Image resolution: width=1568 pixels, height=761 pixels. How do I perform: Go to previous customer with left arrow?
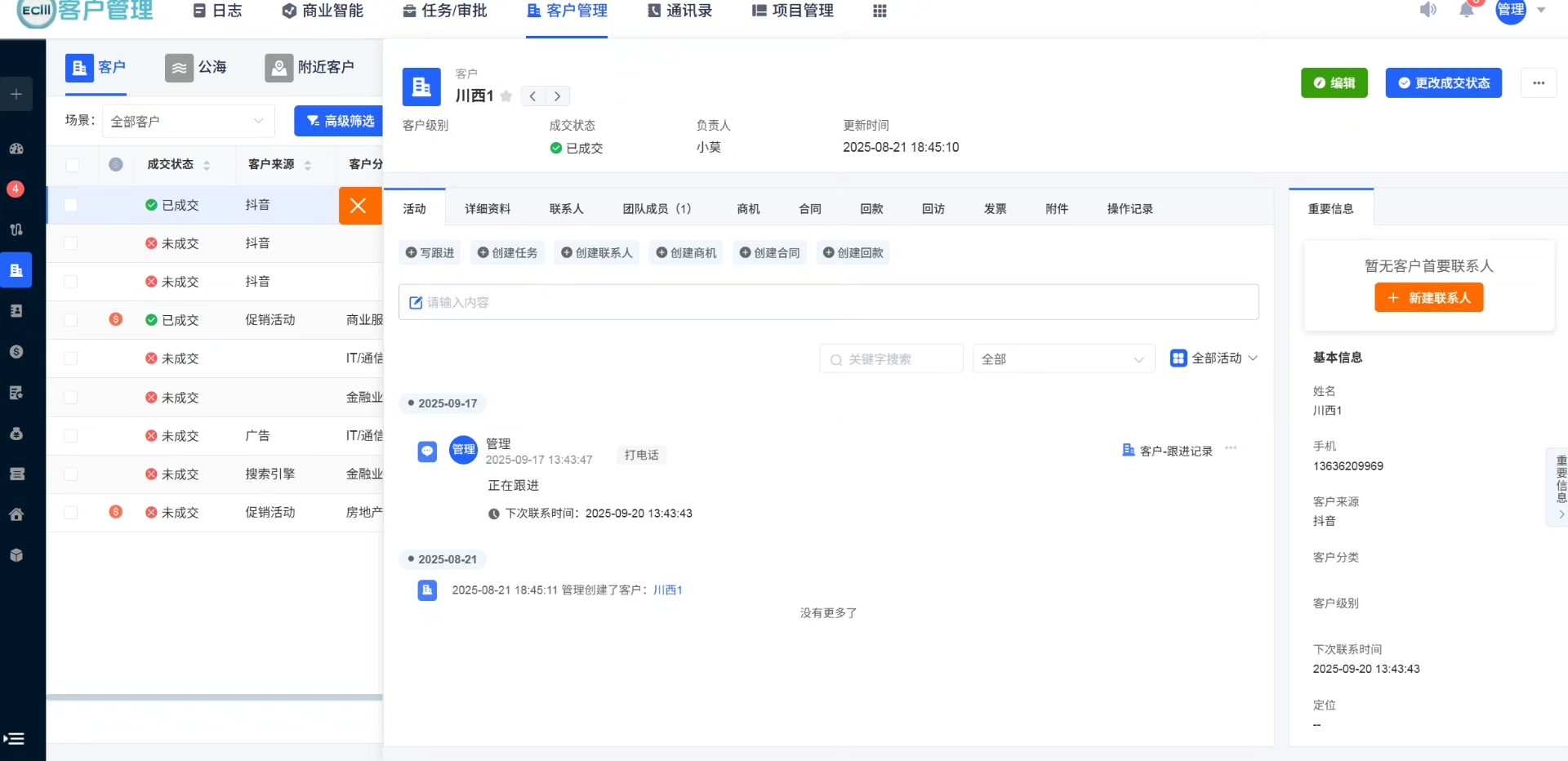point(532,96)
